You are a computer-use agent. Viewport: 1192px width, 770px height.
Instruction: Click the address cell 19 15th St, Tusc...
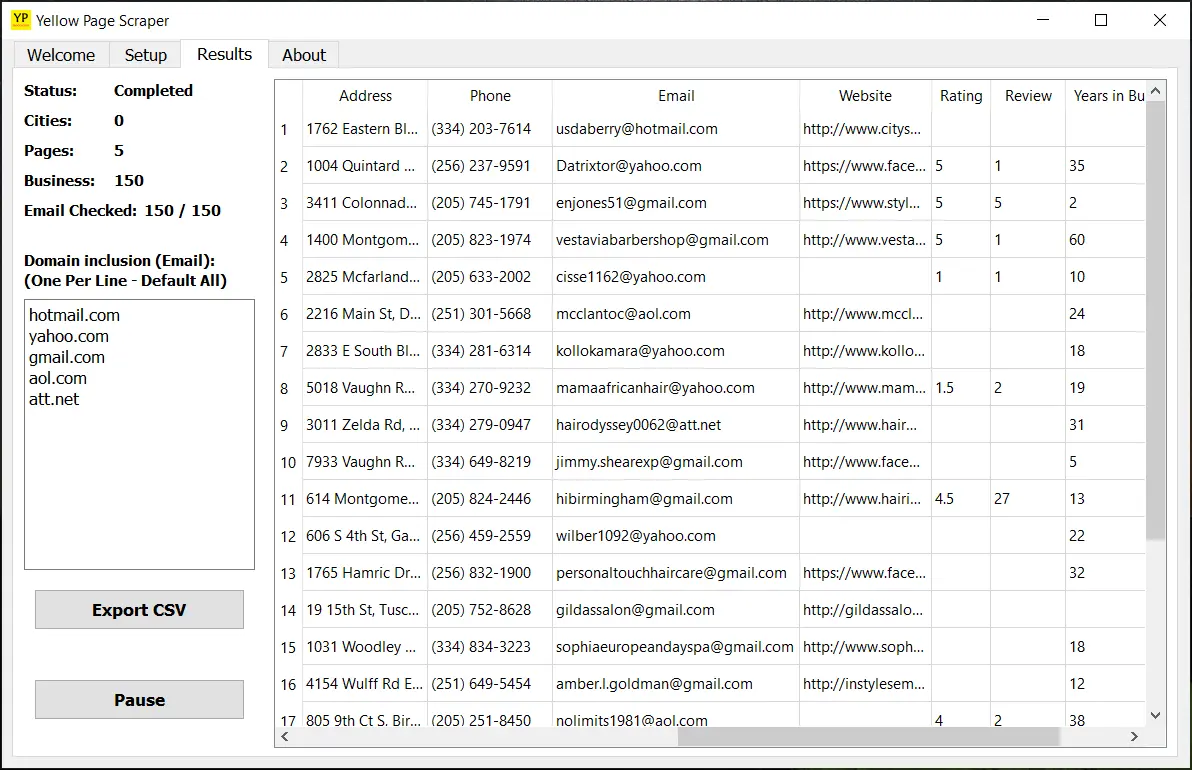point(365,610)
